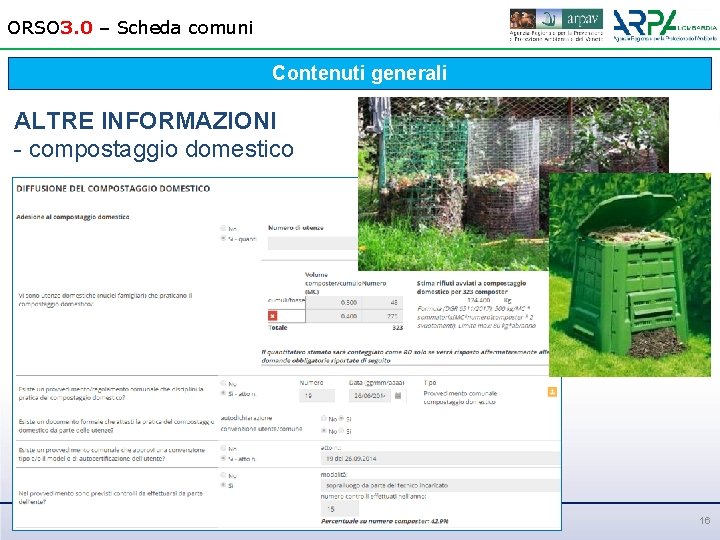Click the modalità field 'sopralluogo da parte del tecnico incaricato'
The width and height of the screenshot is (720, 540).
pyautogui.click(x=440, y=485)
